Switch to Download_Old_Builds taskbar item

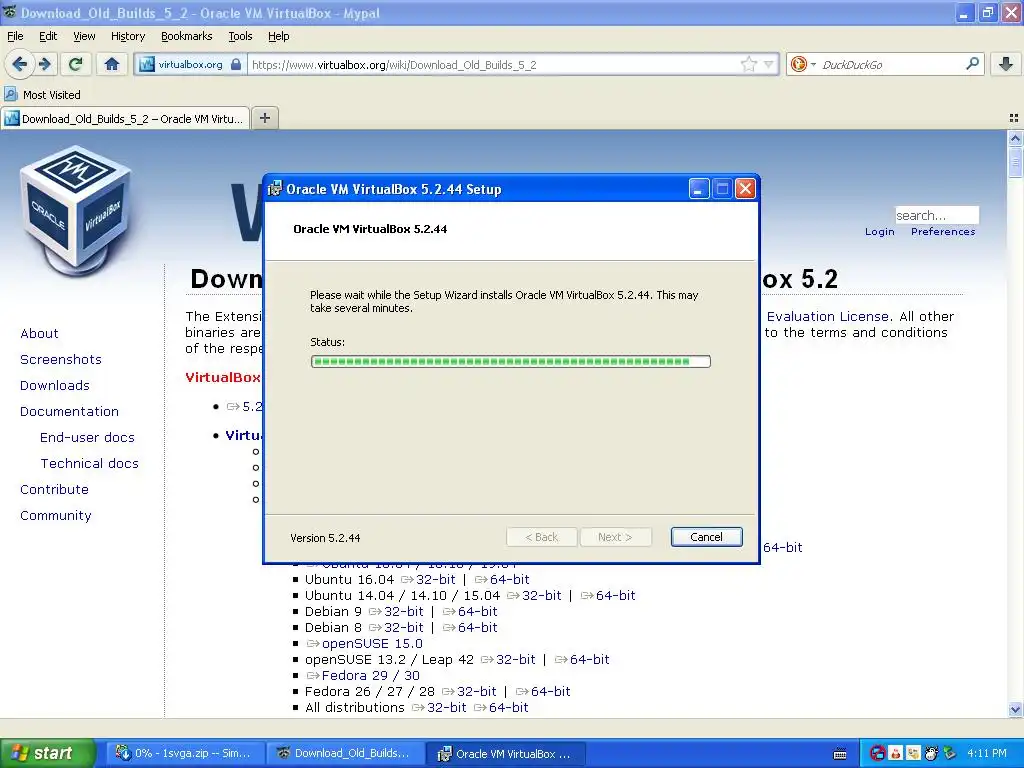[x=345, y=753]
